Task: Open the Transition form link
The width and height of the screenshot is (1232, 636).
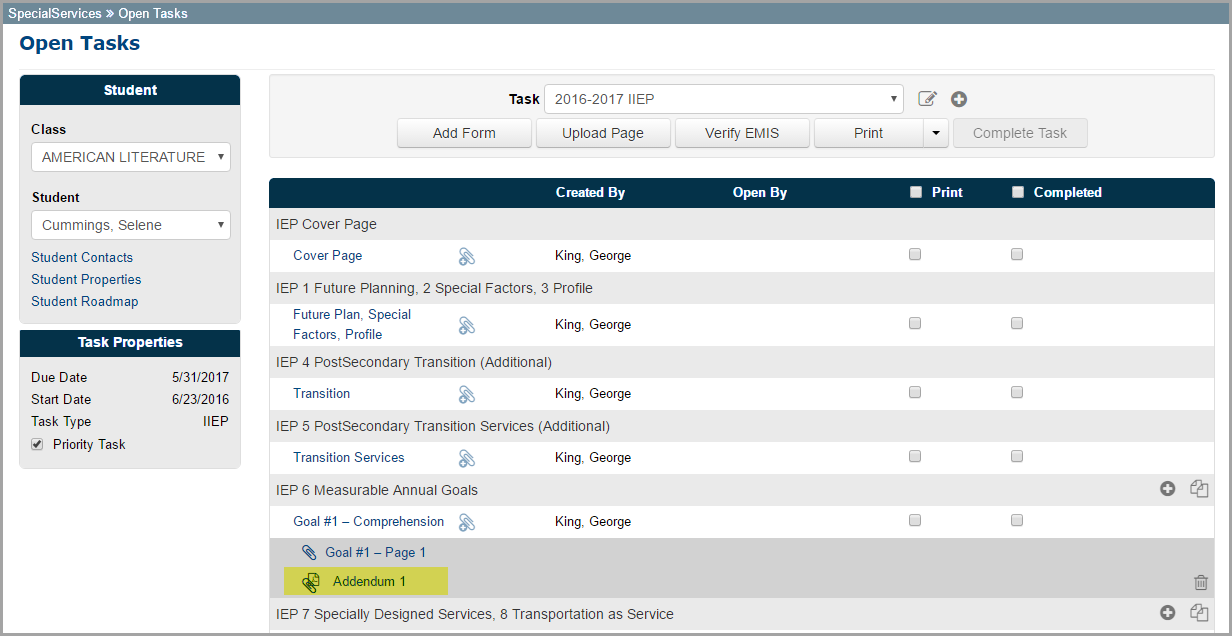Action: [322, 394]
